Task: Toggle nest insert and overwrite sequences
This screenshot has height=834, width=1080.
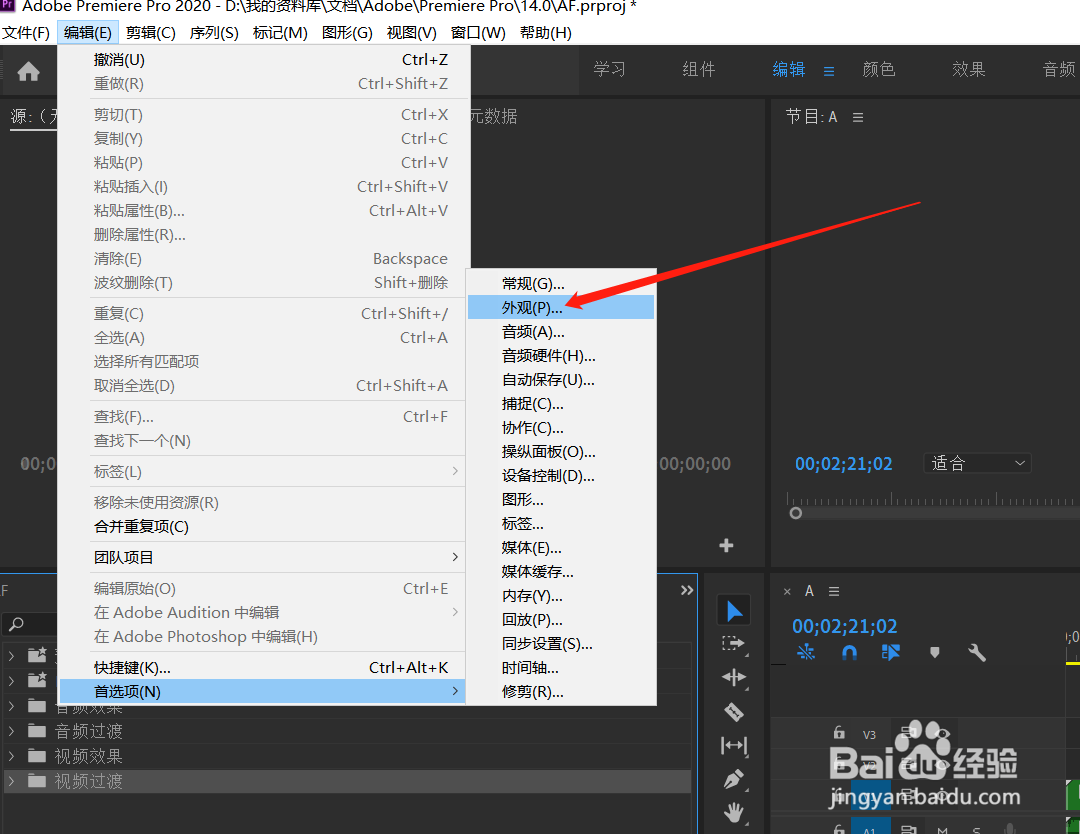Action: click(806, 652)
